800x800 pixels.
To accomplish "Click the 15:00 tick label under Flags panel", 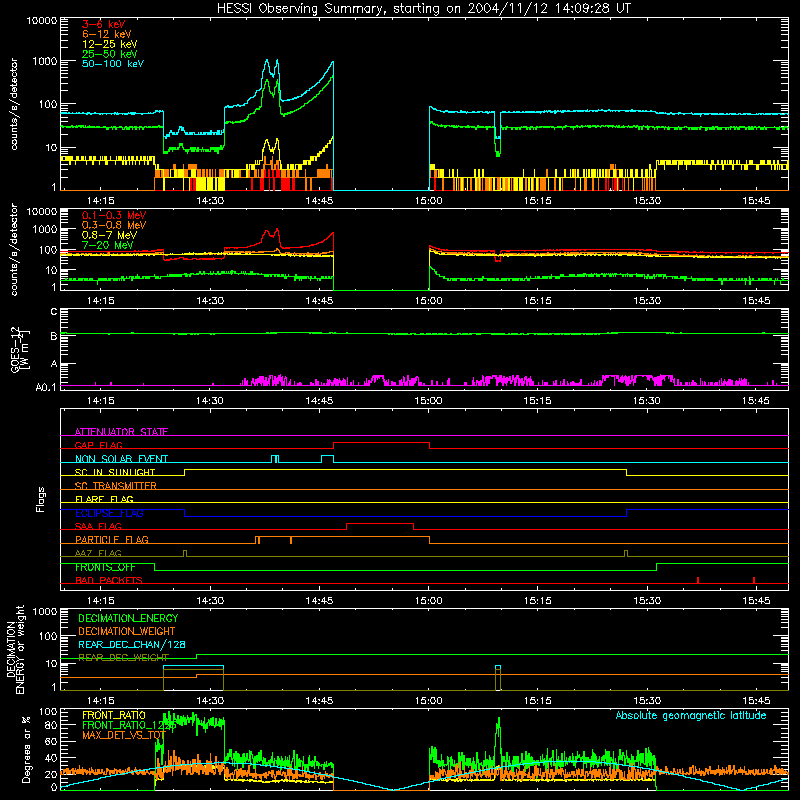I will [x=428, y=601].
